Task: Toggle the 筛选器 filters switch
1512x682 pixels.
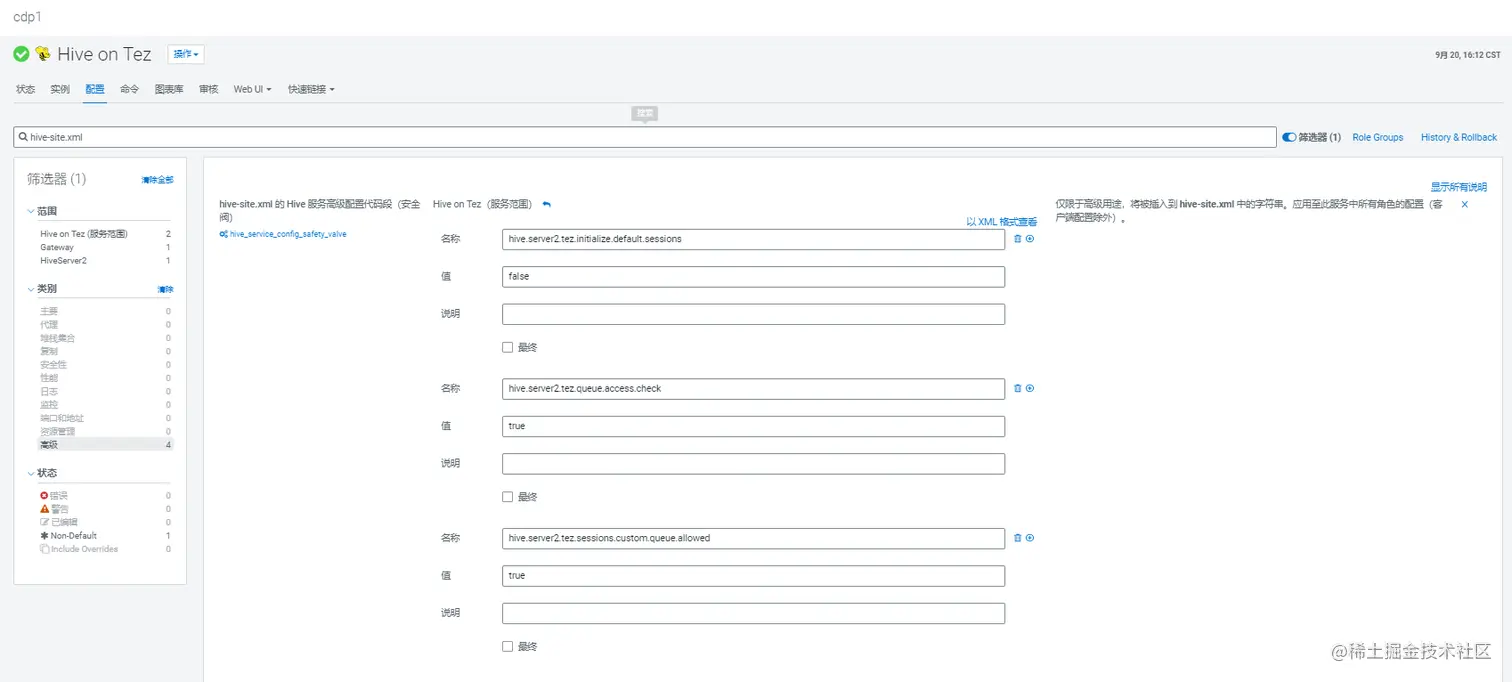Action: point(1289,137)
